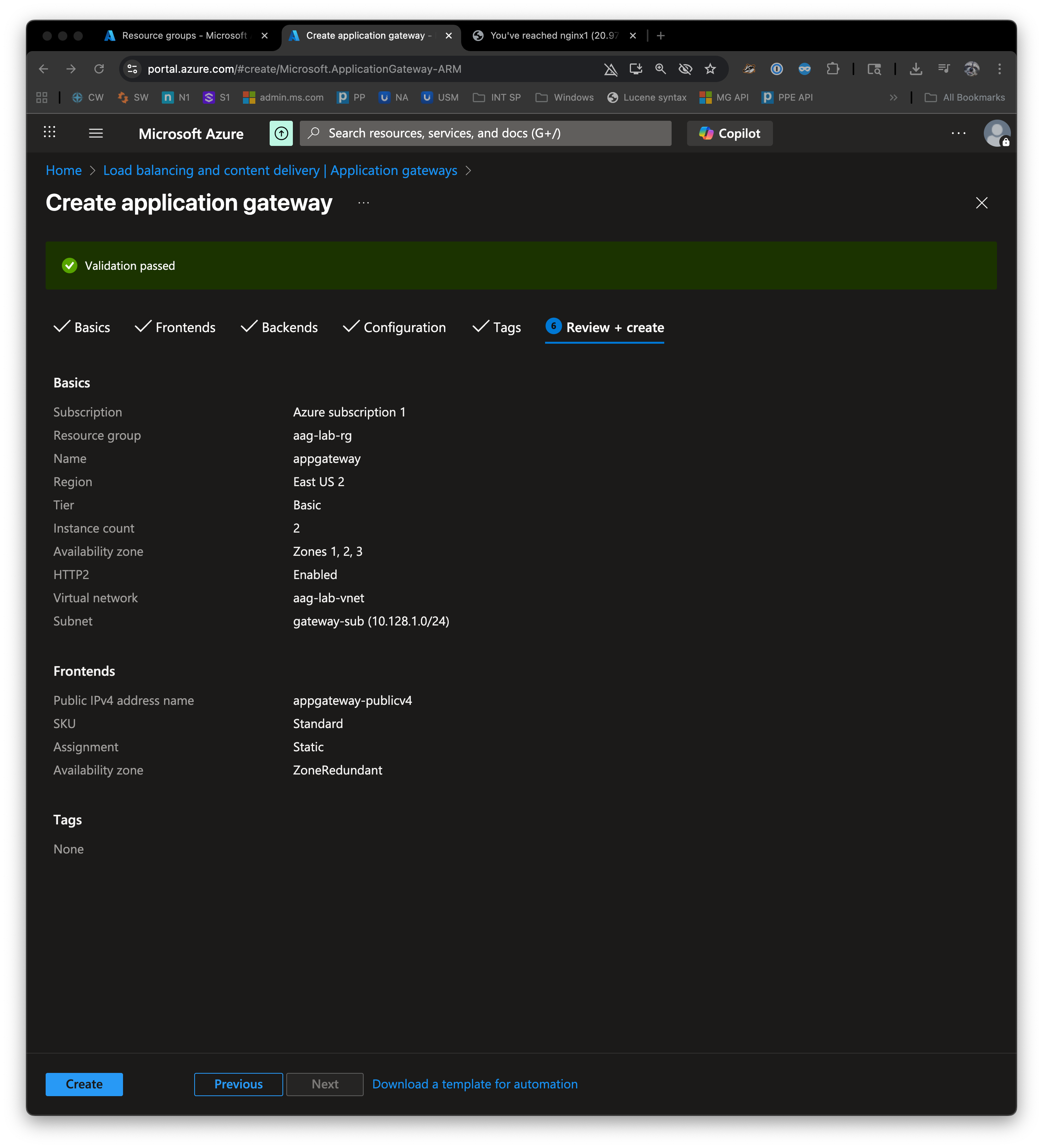
Task: Click the Previous button
Action: 238,1084
